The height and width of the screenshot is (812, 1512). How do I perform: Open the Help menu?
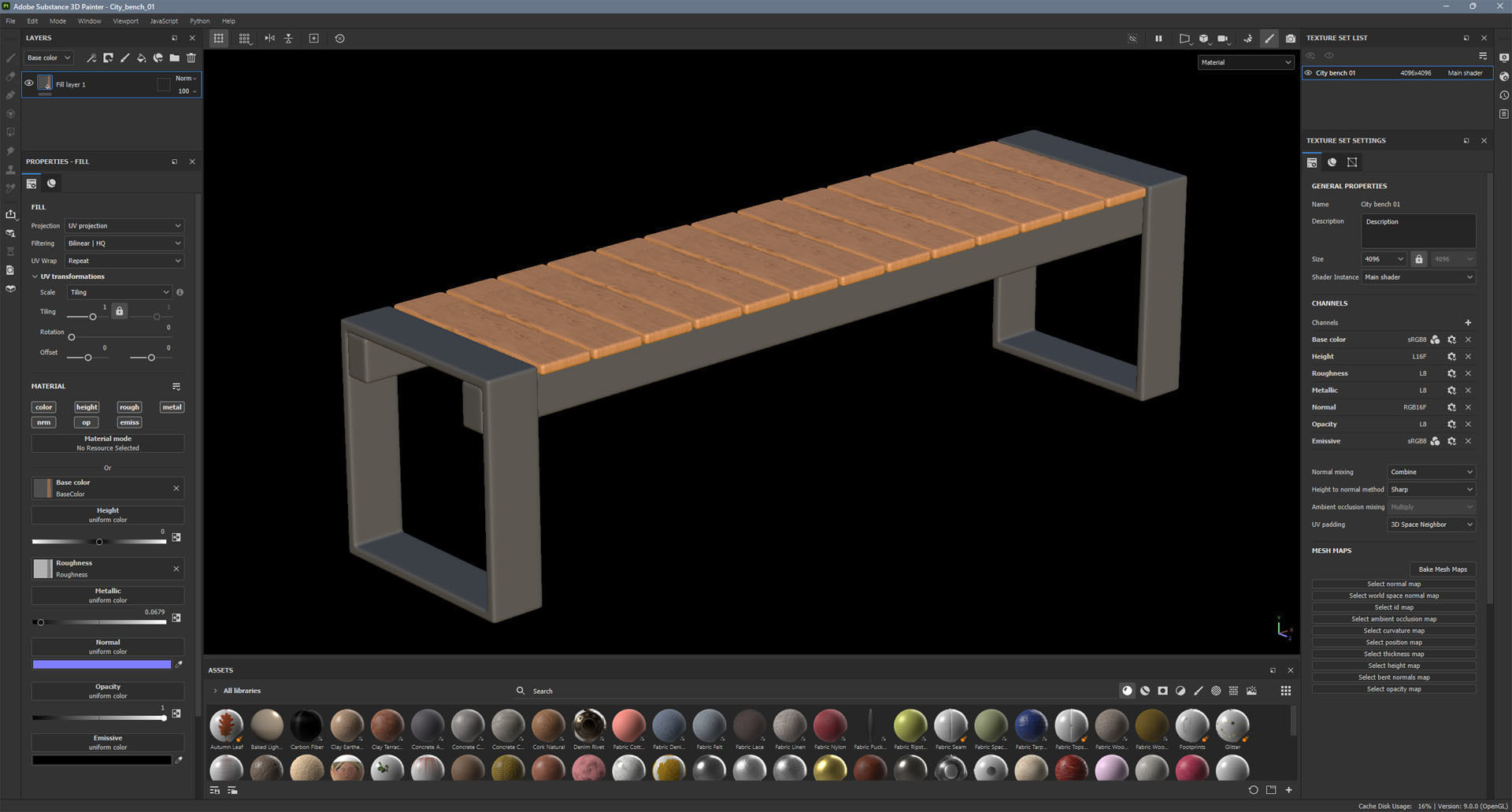[x=228, y=21]
